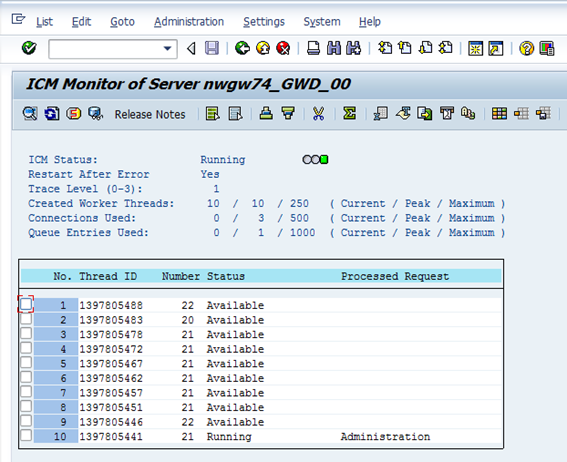Screen dimensions: 567x462
Task: Click the green Back arrow icon
Action: (x=242, y=48)
